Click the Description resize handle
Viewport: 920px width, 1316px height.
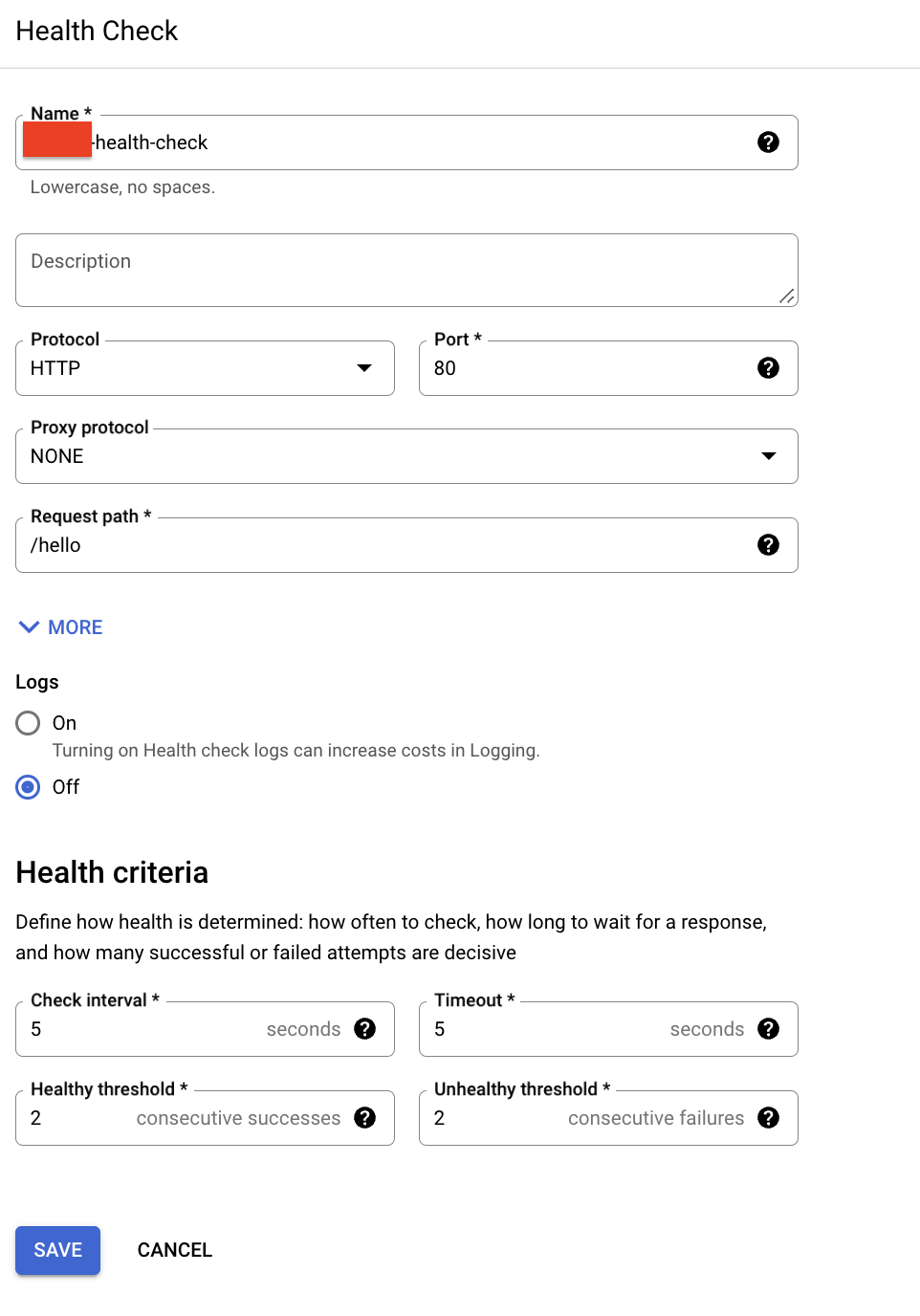point(786,296)
